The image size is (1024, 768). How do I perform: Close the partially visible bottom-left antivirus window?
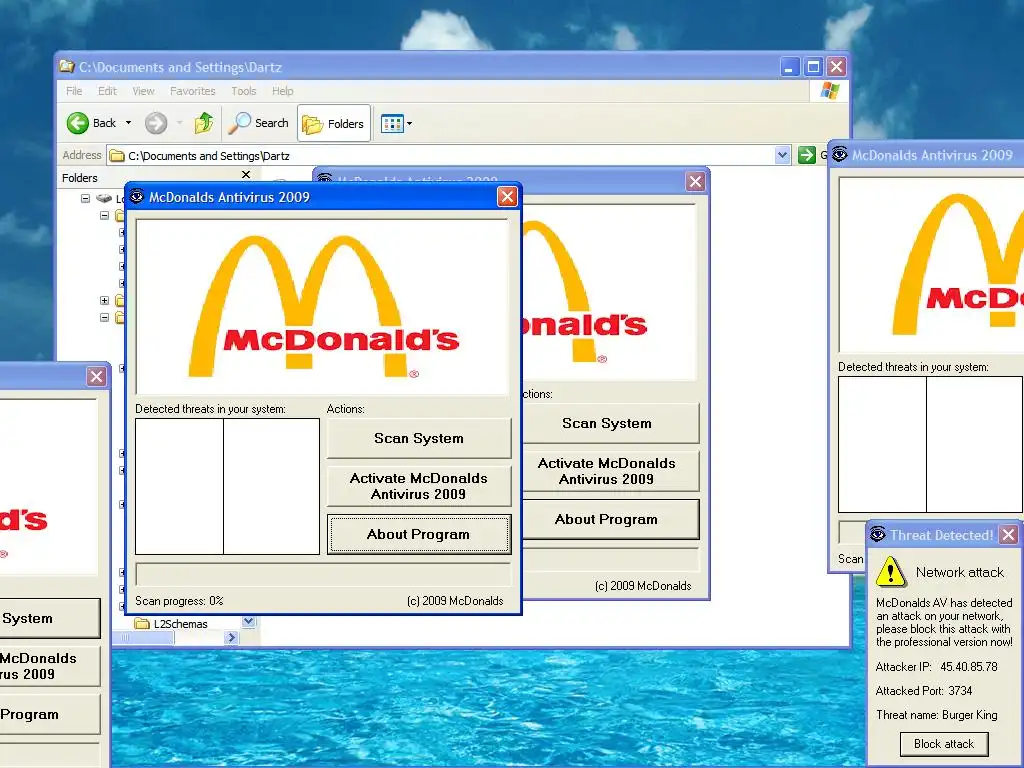pos(97,376)
